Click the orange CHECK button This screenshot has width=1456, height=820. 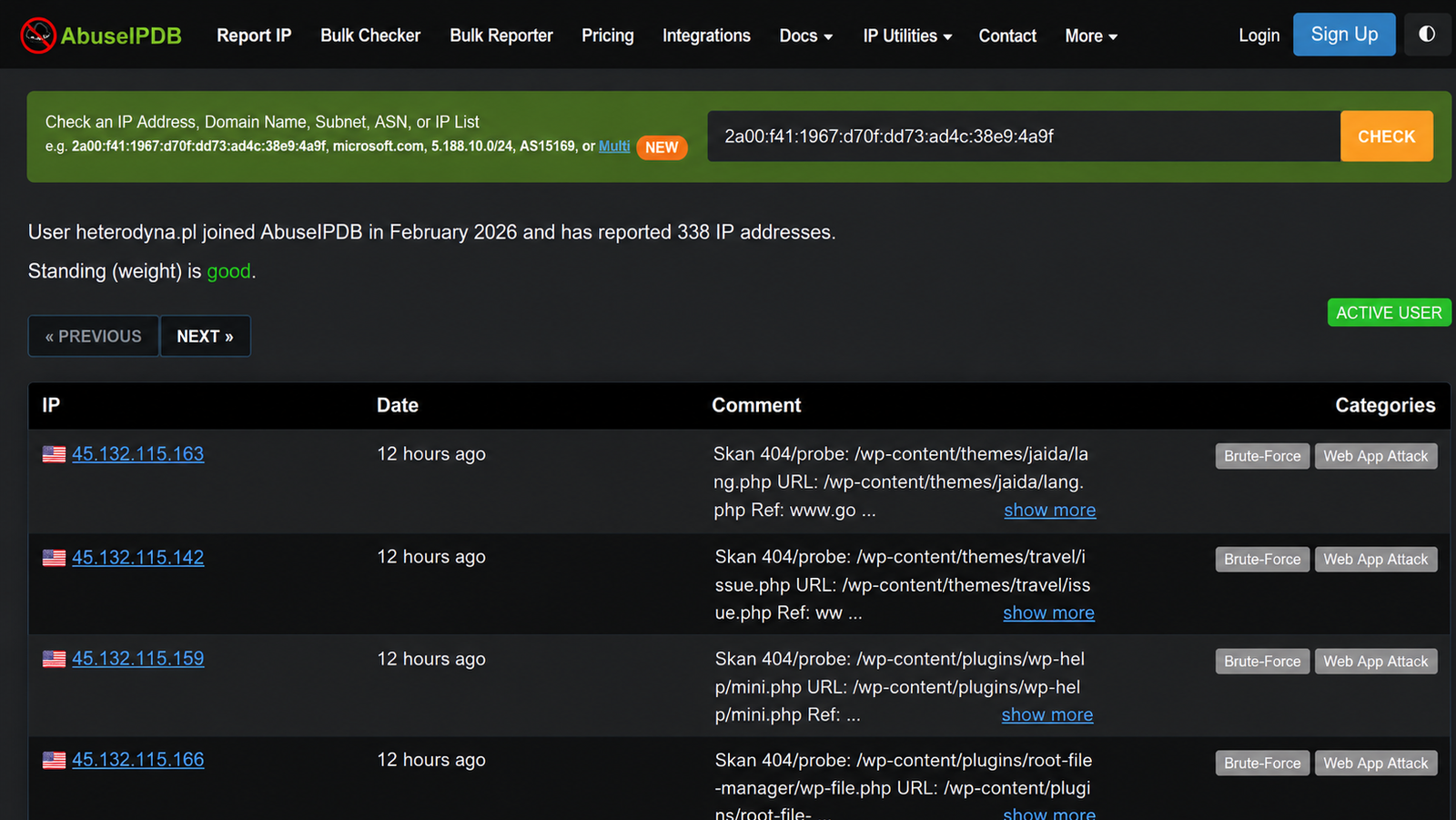pos(1386,137)
